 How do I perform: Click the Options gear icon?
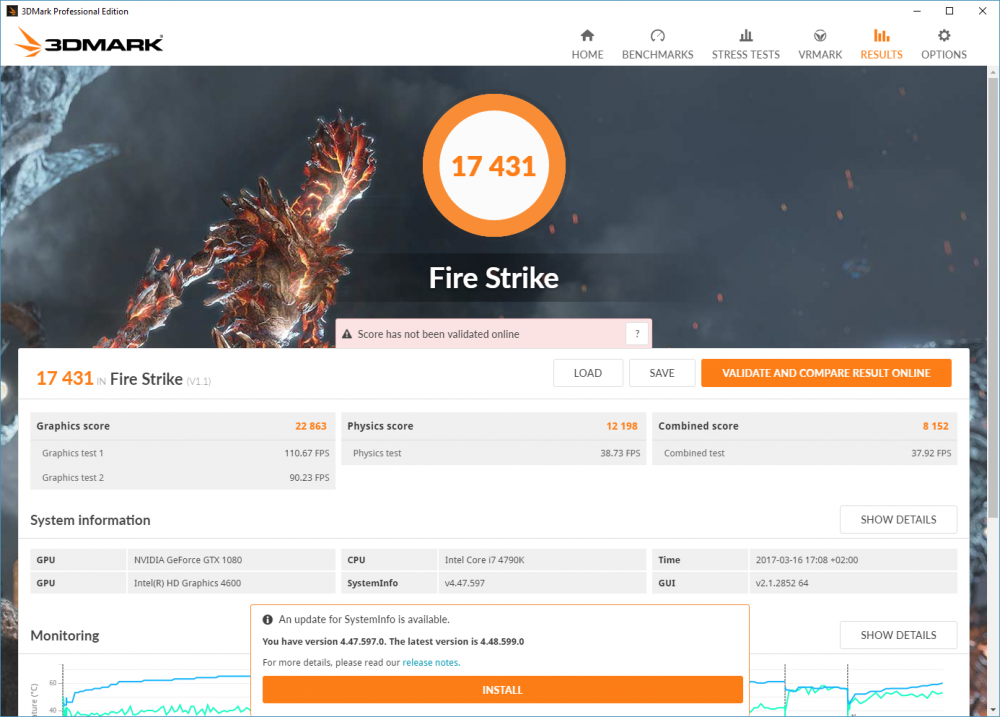[944, 35]
